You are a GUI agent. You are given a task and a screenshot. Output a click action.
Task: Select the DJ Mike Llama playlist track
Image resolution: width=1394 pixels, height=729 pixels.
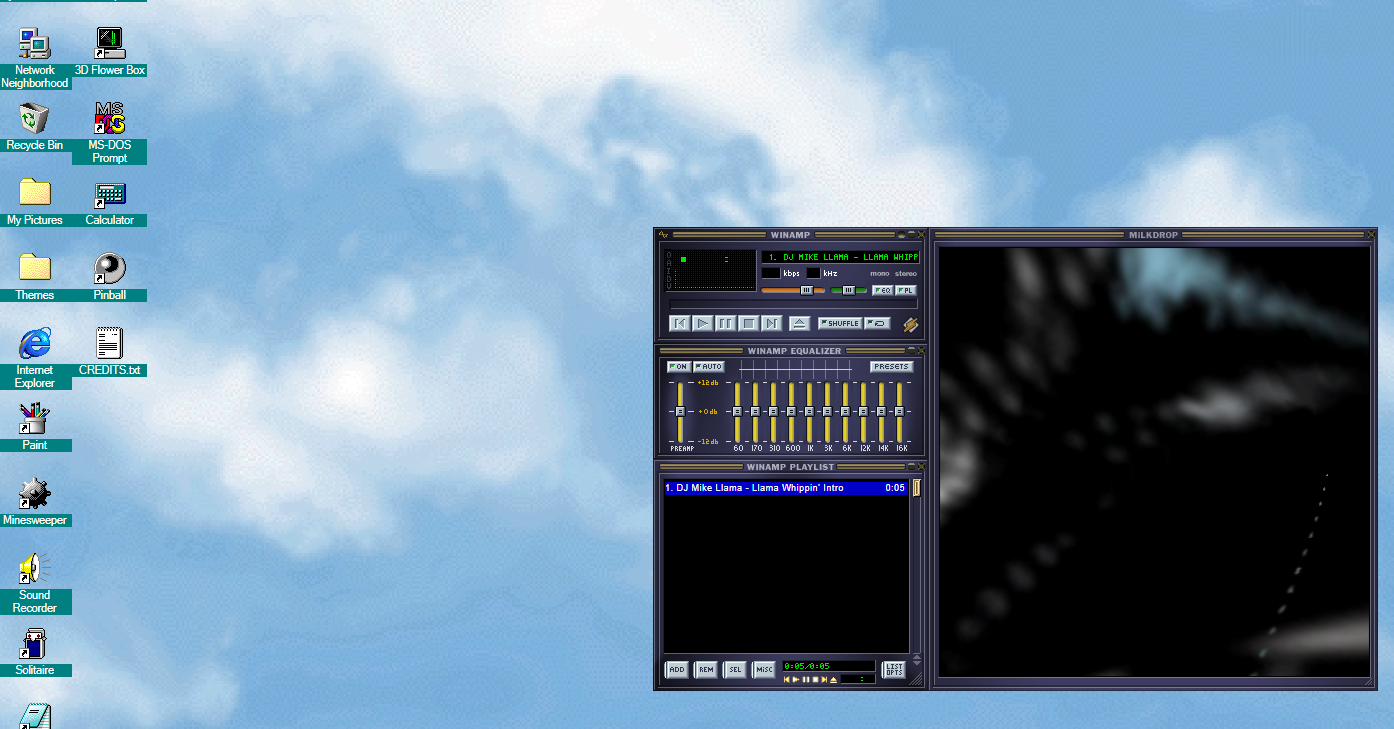point(785,488)
